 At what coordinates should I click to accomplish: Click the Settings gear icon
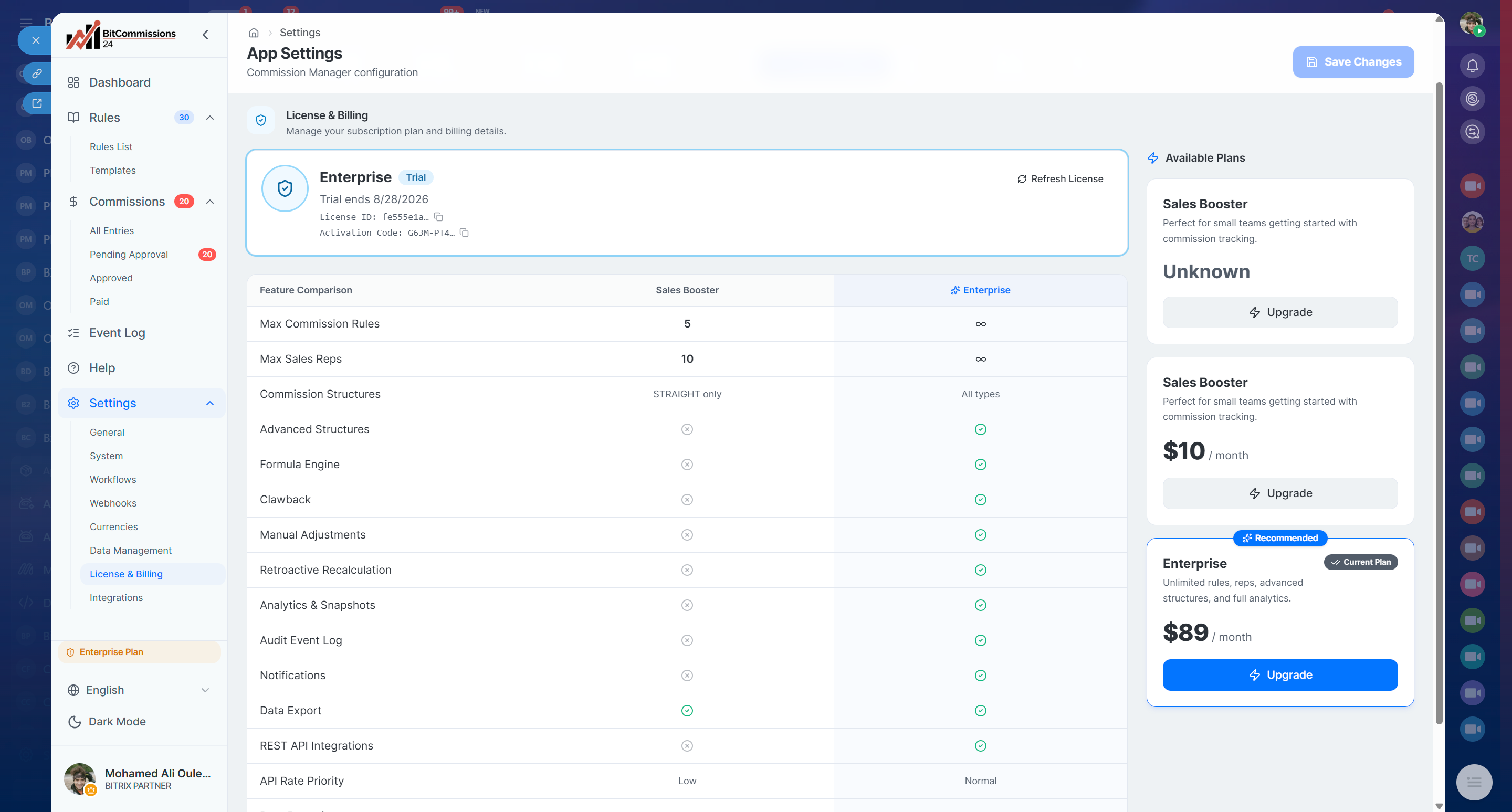(73, 403)
